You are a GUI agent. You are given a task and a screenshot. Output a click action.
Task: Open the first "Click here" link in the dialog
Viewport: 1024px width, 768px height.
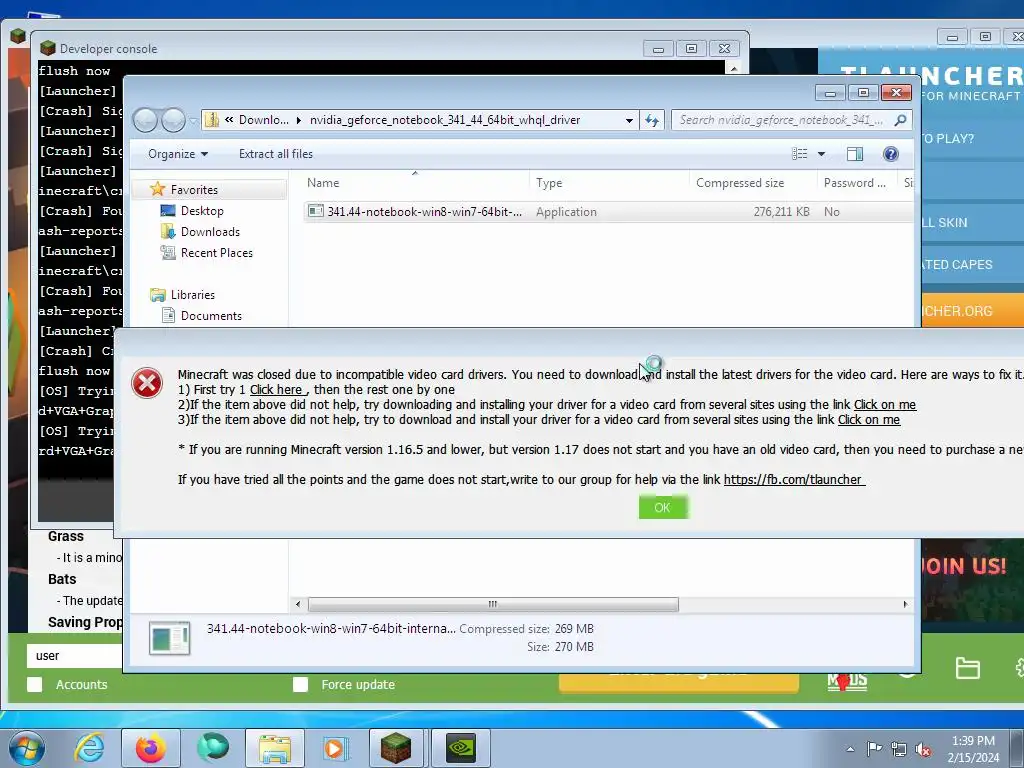[x=276, y=390]
